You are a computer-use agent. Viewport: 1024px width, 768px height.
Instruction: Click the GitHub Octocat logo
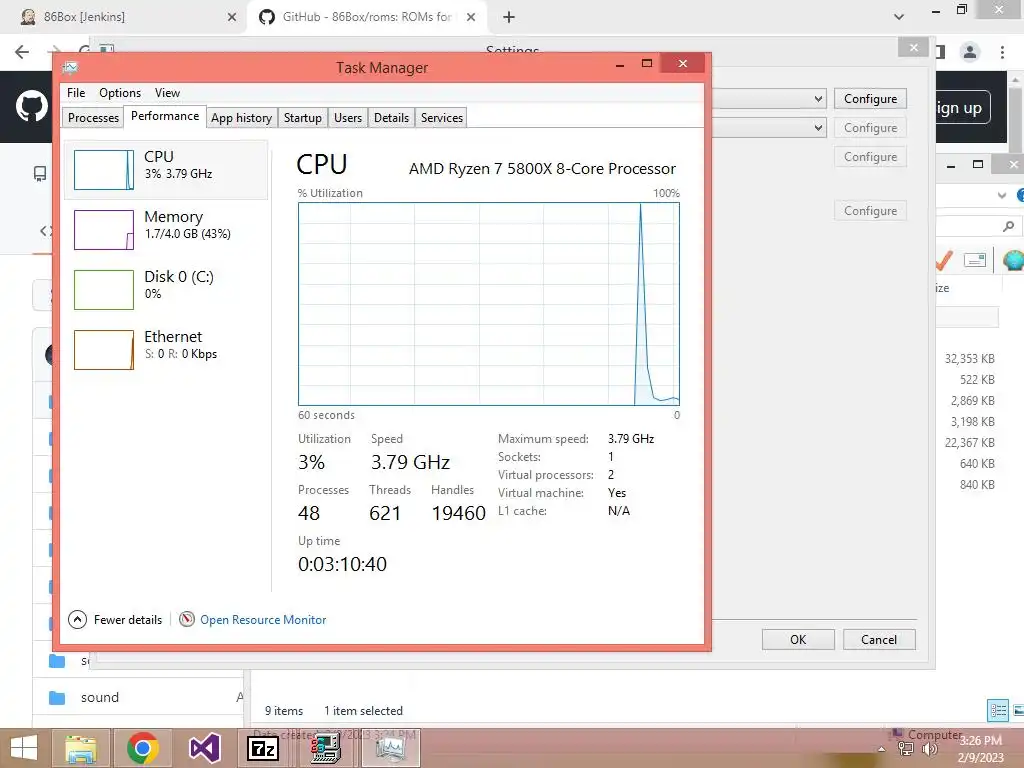coord(31,106)
